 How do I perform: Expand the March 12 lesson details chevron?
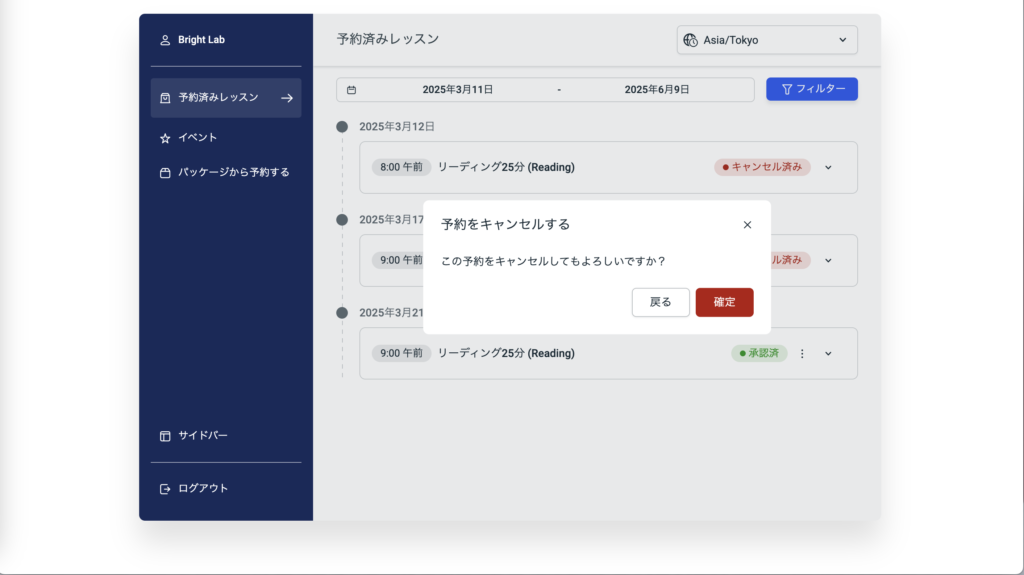(828, 167)
